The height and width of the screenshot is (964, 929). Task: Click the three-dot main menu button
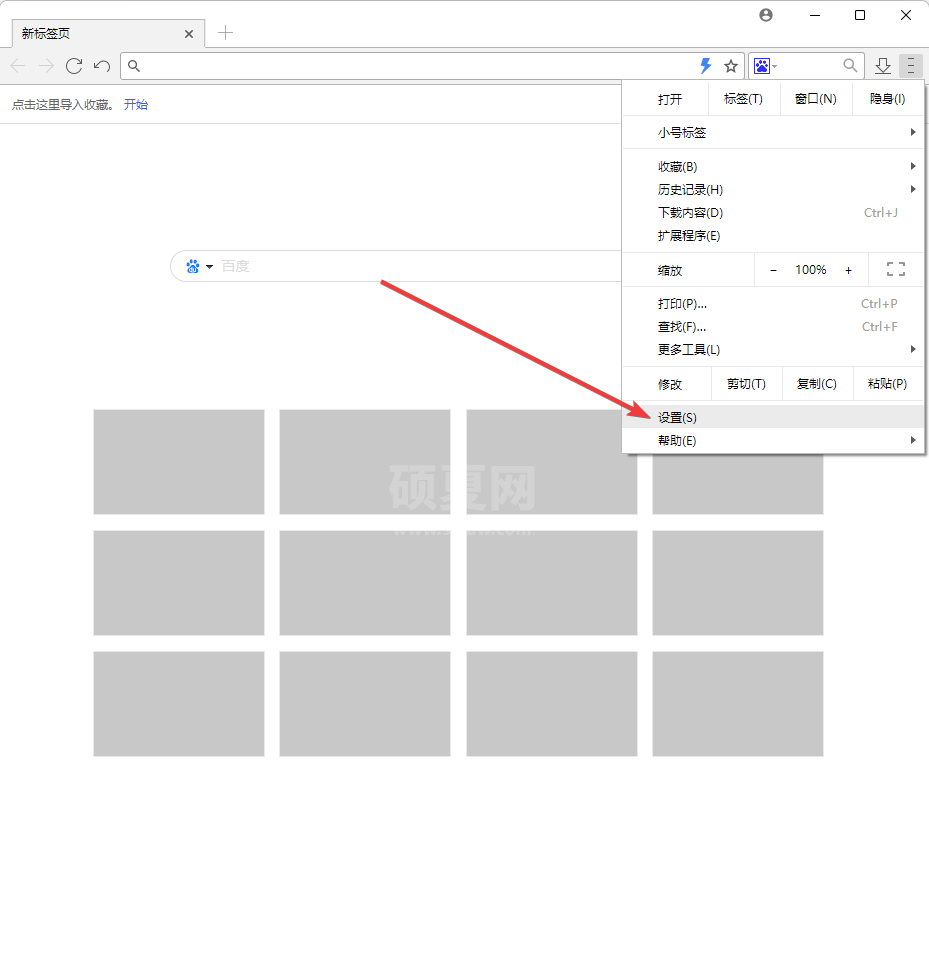pyautogui.click(x=911, y=66)
